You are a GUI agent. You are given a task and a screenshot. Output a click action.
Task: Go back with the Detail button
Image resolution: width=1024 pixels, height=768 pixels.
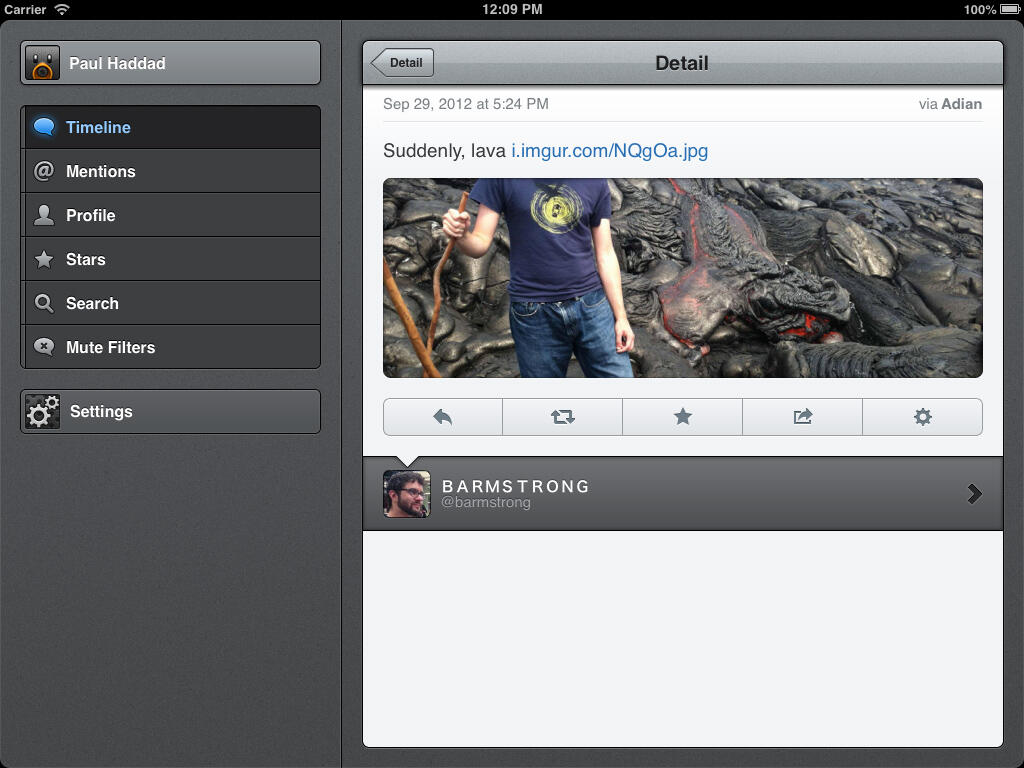(x=402, y=63)
